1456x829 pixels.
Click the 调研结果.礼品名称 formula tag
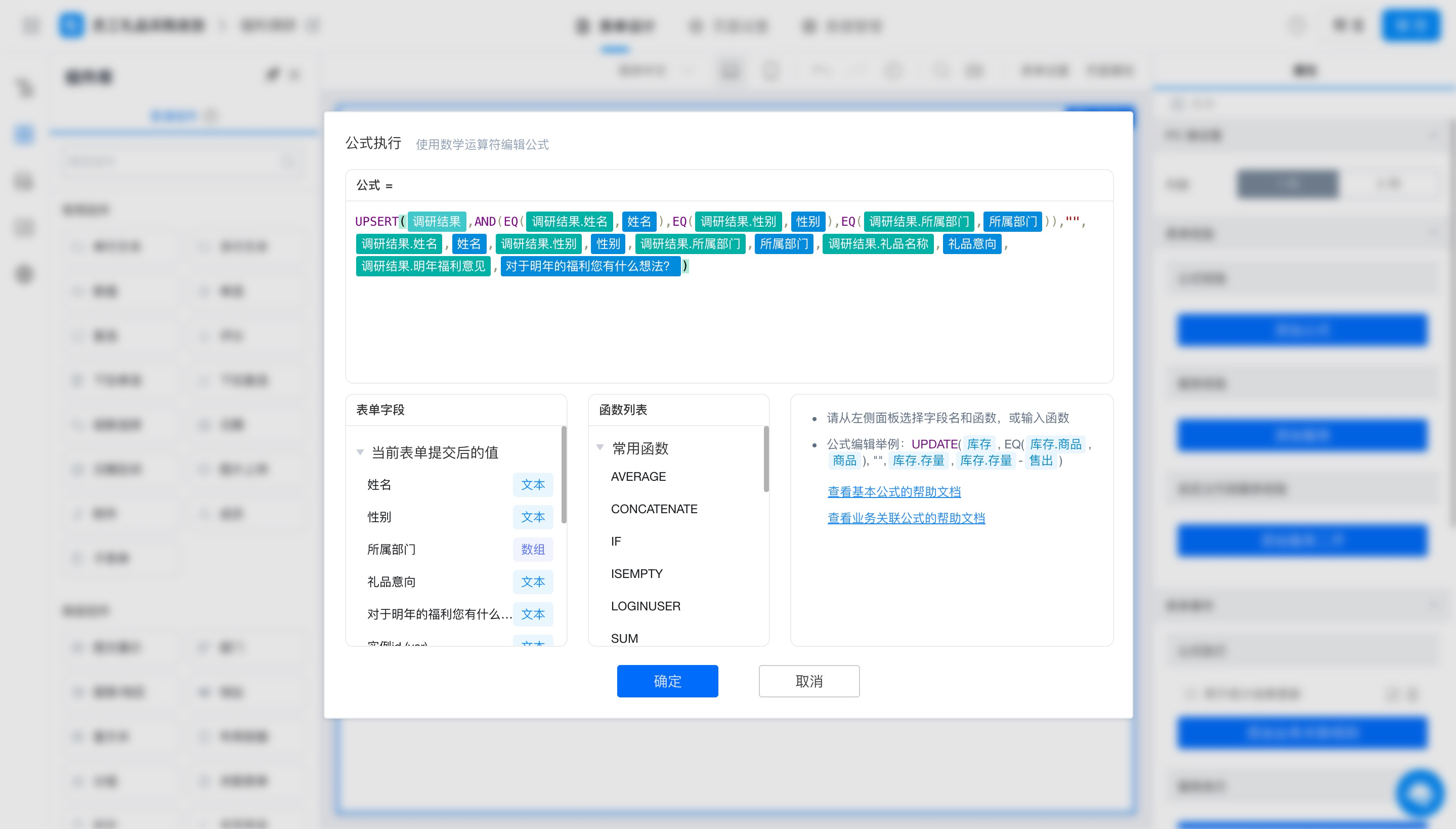tap(878, 244)
